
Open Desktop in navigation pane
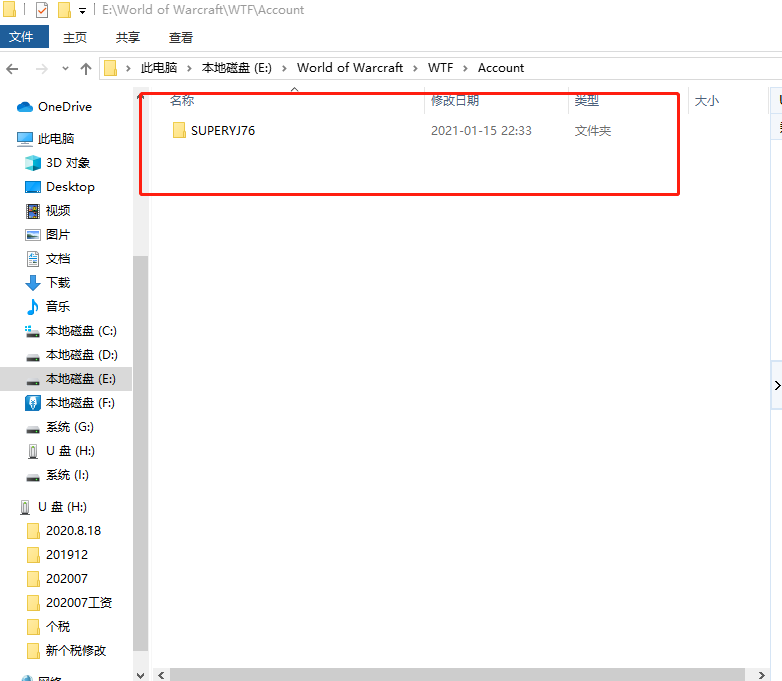70,187
